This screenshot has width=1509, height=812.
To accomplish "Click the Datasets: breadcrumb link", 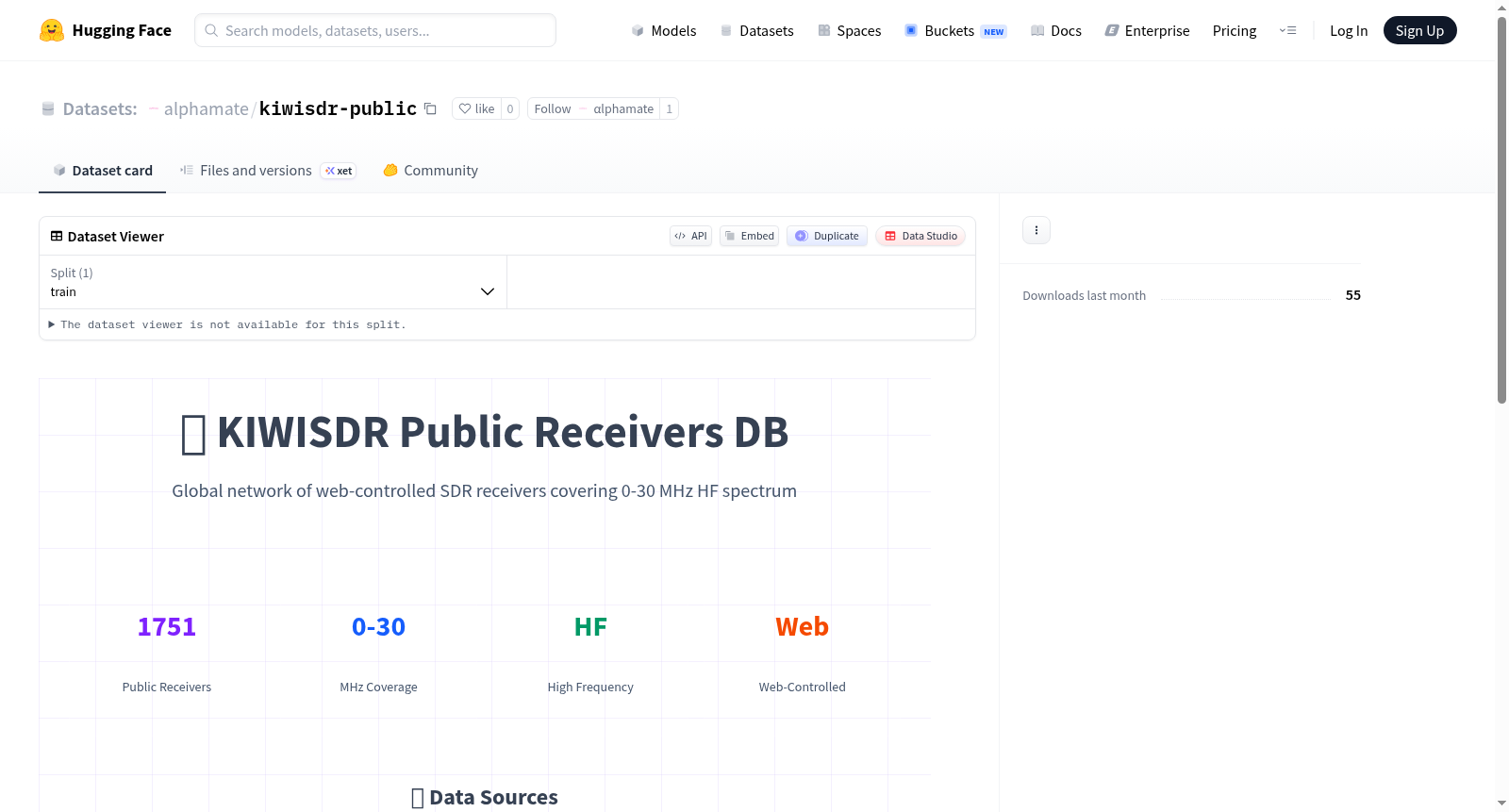I will tap(100, 108).
